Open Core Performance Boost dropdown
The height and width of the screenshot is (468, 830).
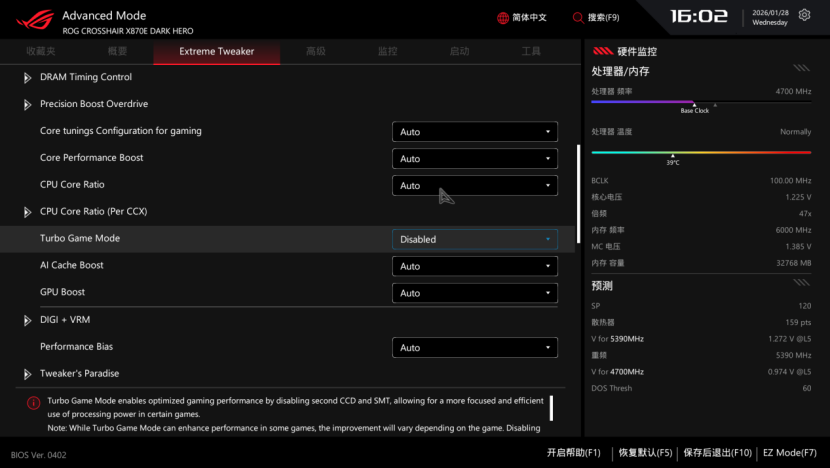tap(474, 159)
